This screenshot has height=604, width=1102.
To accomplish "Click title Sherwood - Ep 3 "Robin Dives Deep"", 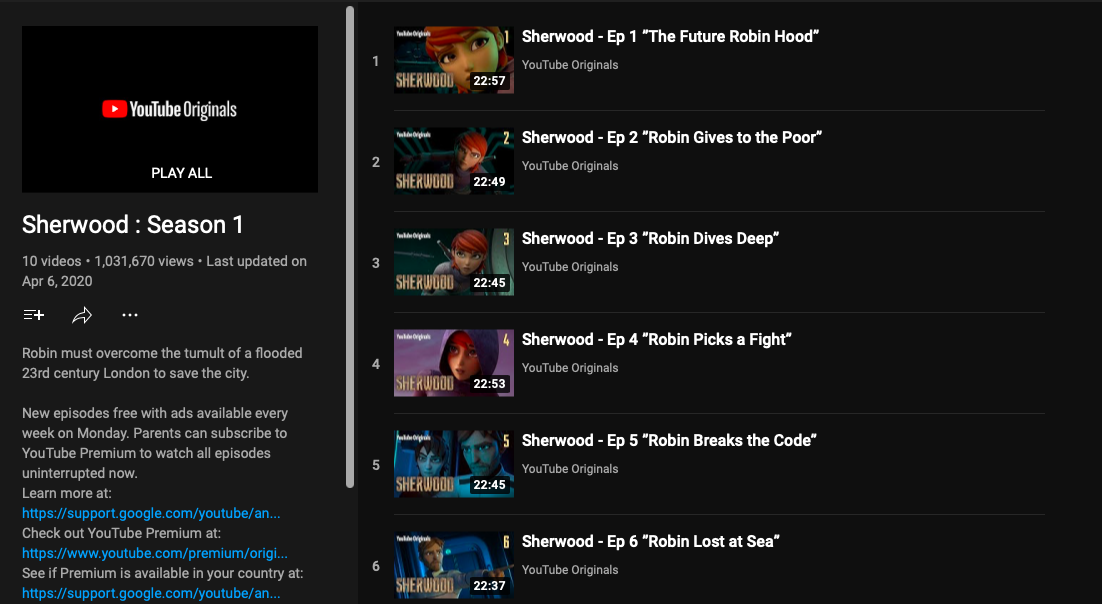I will 650,238.
